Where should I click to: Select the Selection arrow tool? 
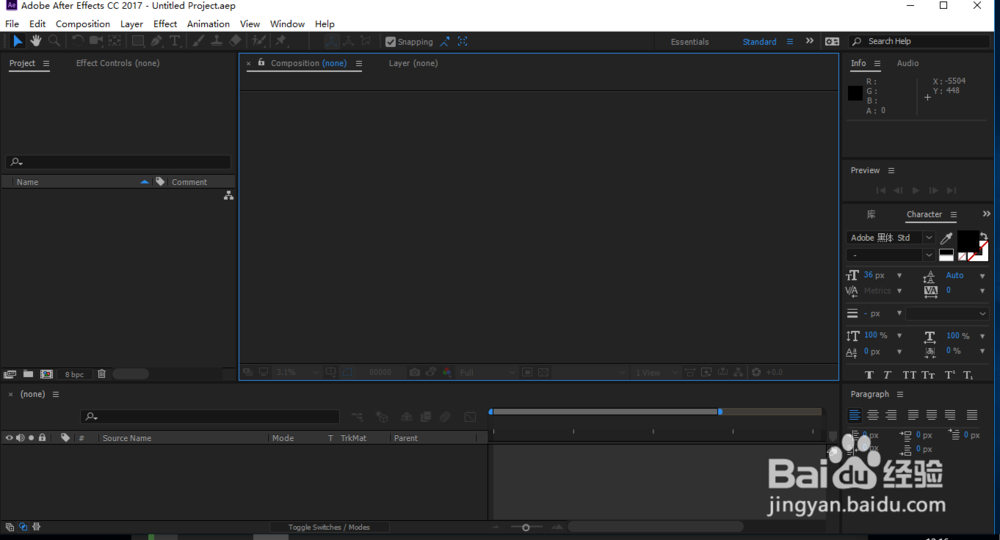(x=17, y=41)
